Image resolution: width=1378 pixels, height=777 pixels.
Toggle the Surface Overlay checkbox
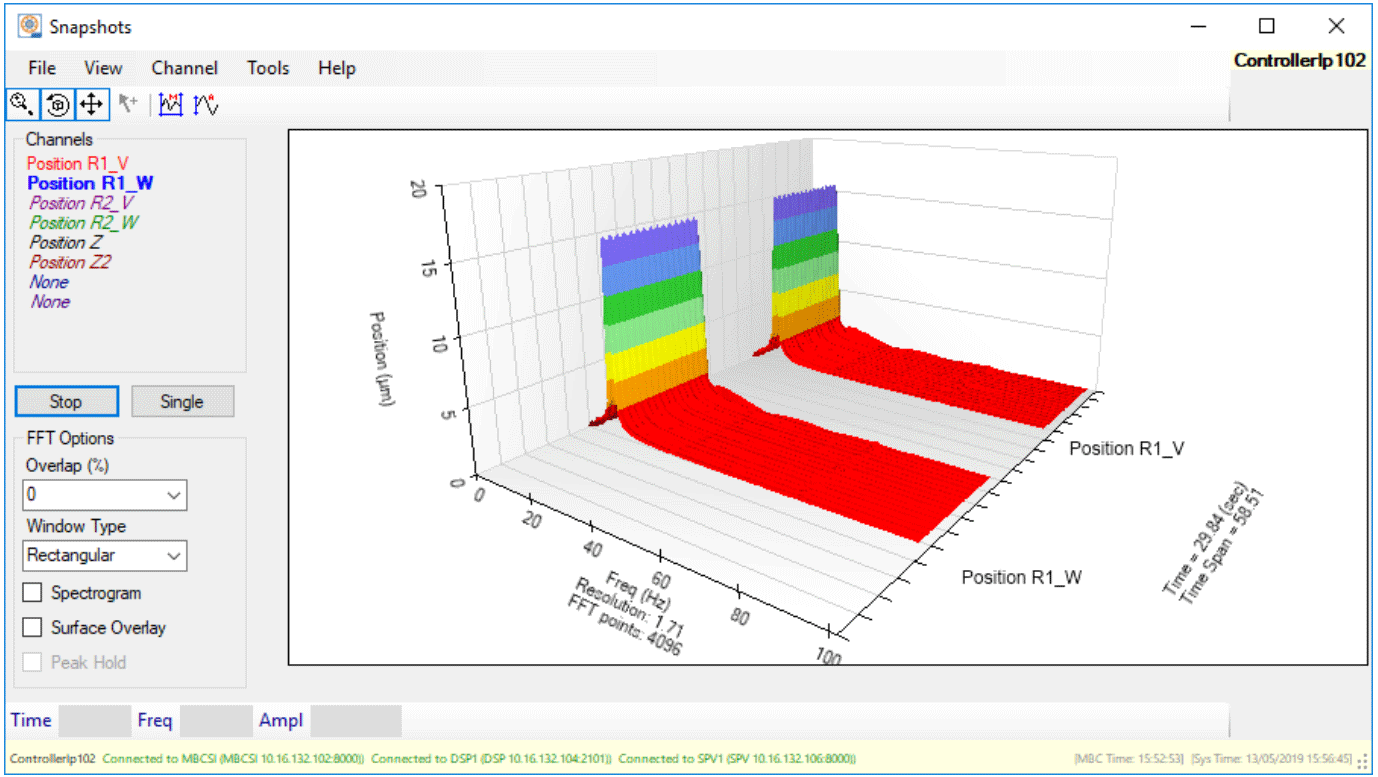click(x=33, y=628)
